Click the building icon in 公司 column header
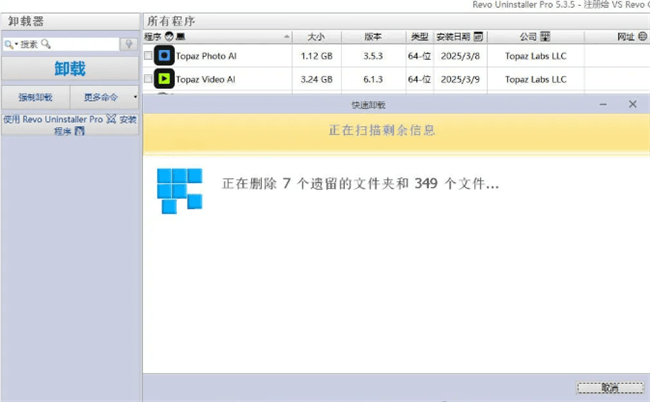The width and height of the screenshot is (650, 402). point(545,36)
